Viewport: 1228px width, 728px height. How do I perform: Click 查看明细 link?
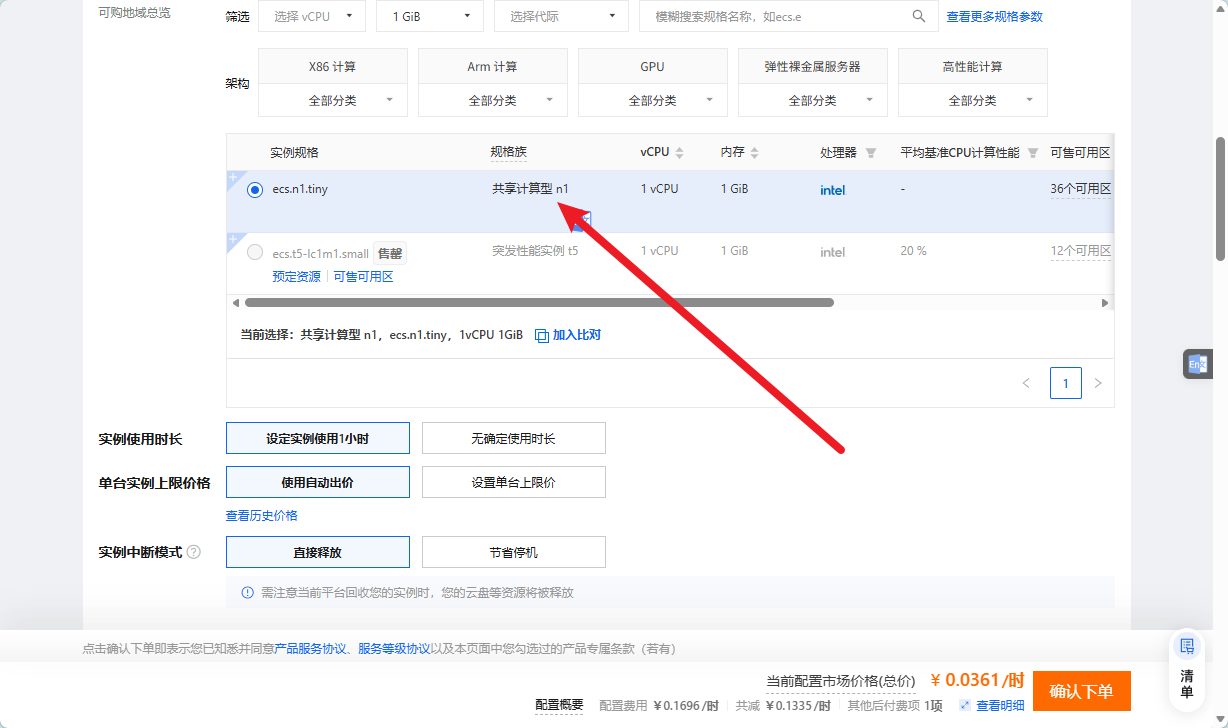(x=1000, y=706)
